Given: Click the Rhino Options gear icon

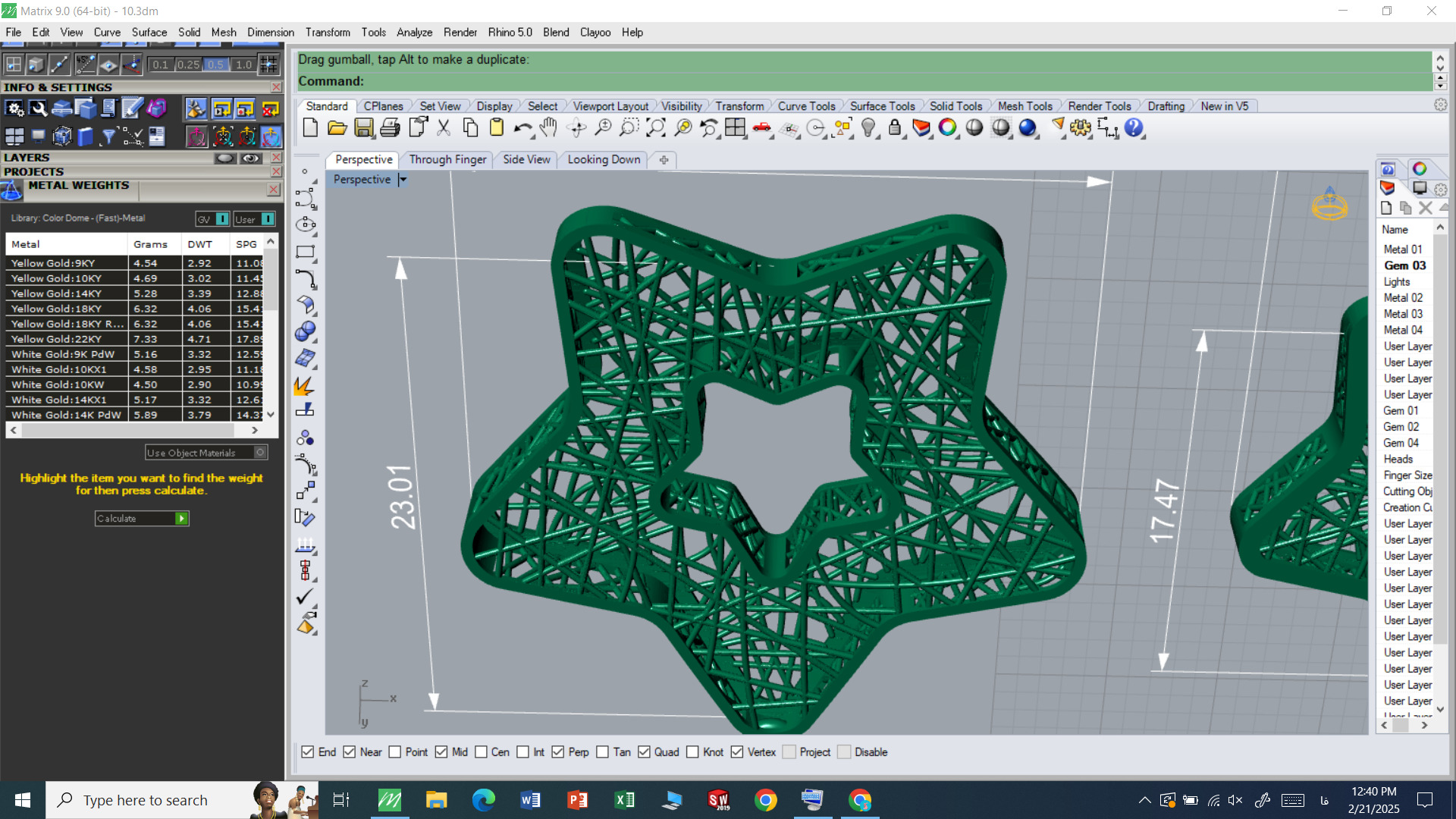Looking at the screenshot, I should pos(1081,128).
